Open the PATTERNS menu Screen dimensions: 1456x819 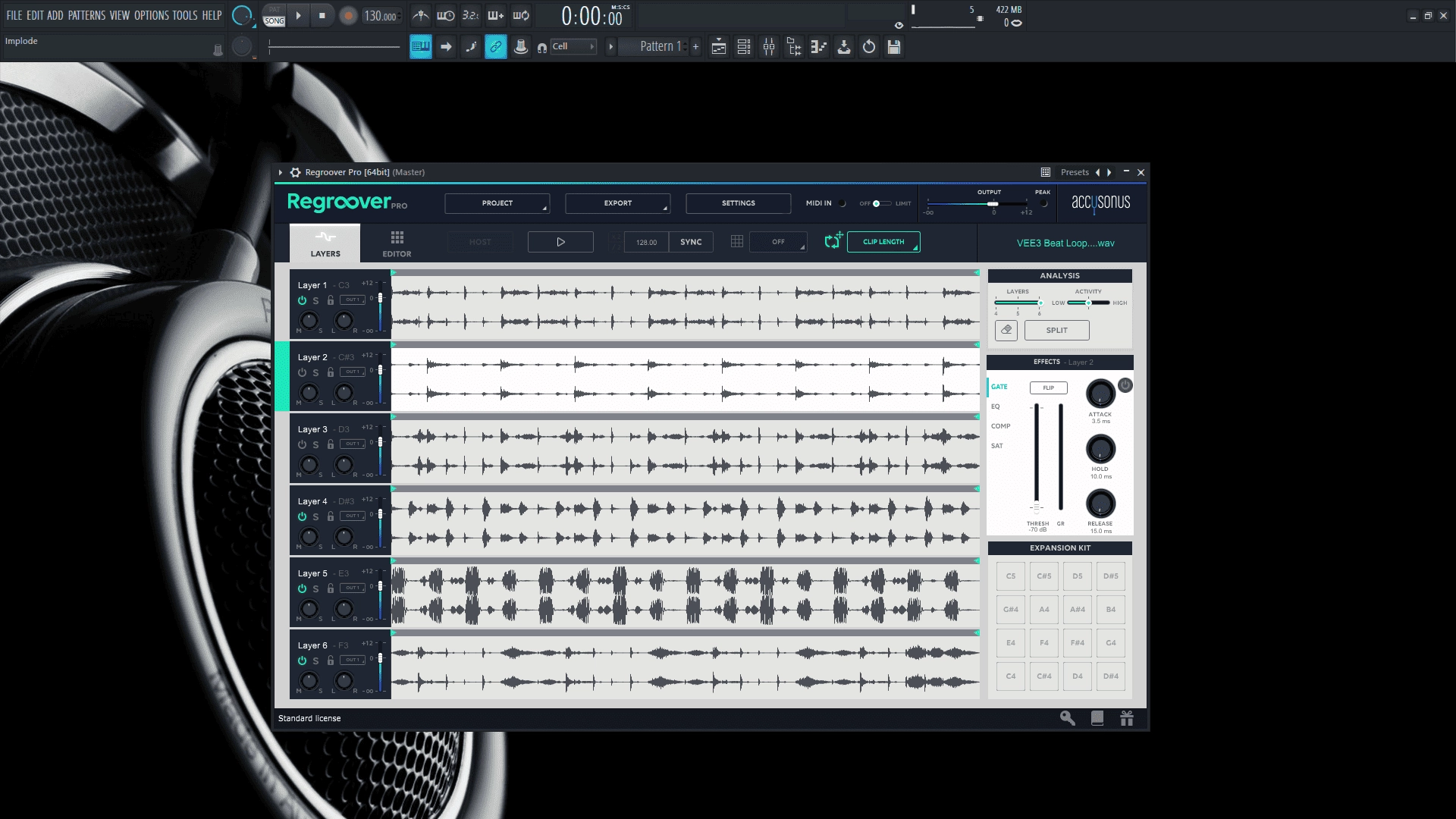(87, 15)
